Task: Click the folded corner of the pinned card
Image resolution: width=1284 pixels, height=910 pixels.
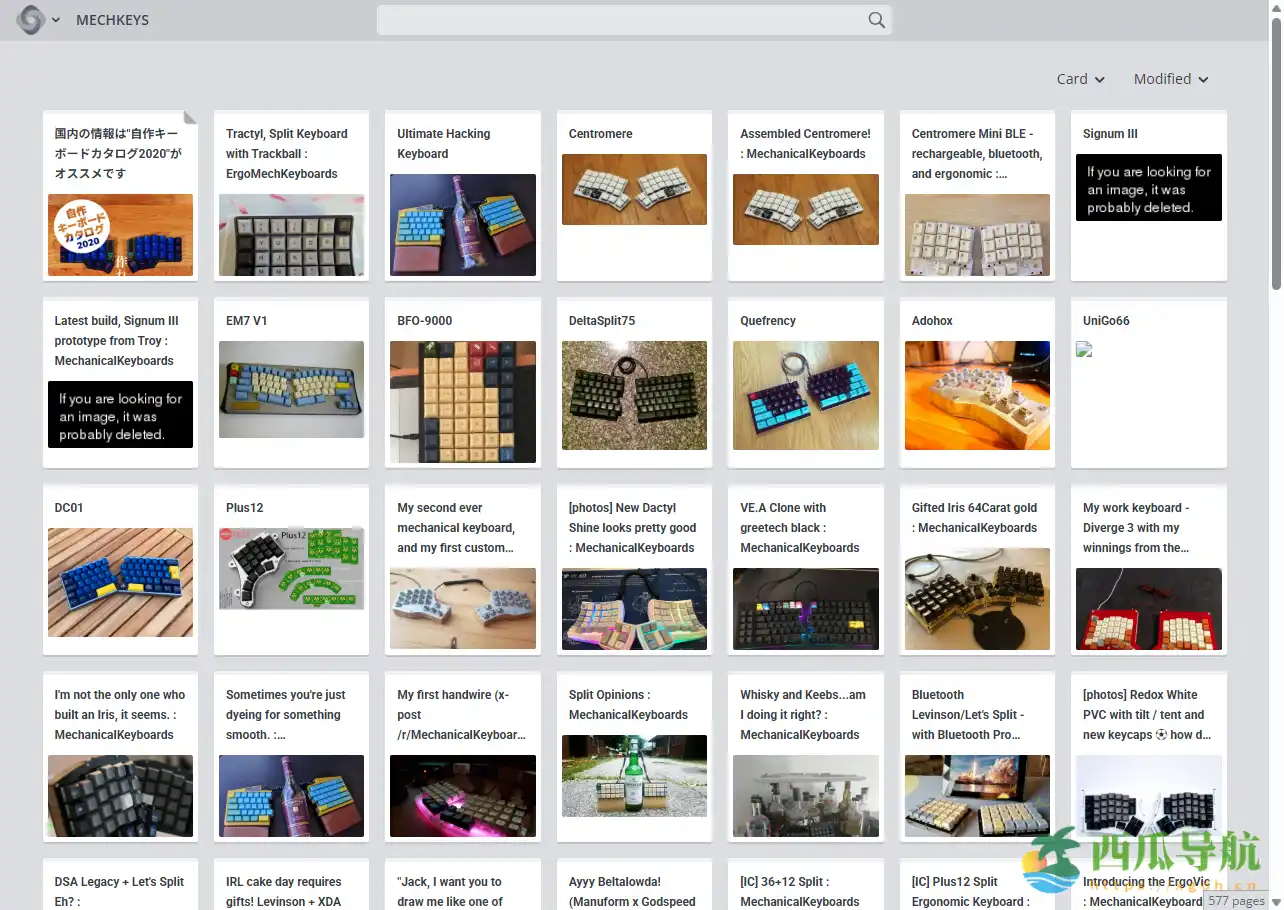Action: click(190, 117)
